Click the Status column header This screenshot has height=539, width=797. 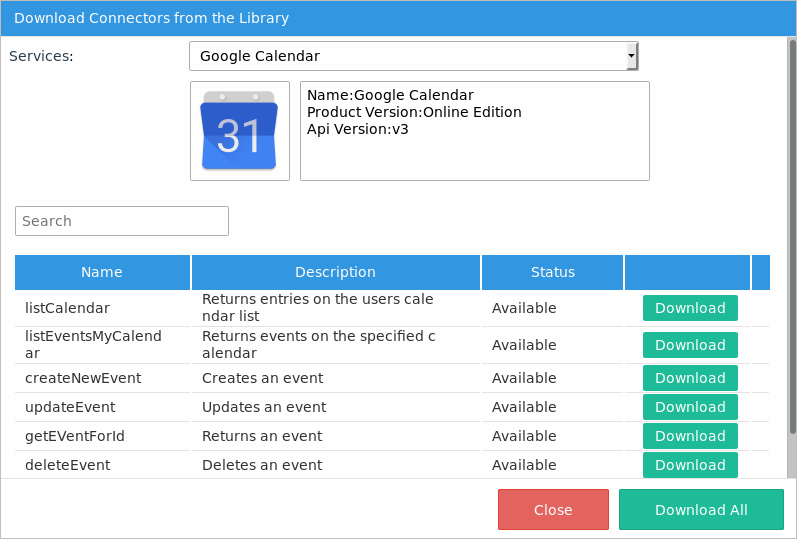(x=553, y=272)
